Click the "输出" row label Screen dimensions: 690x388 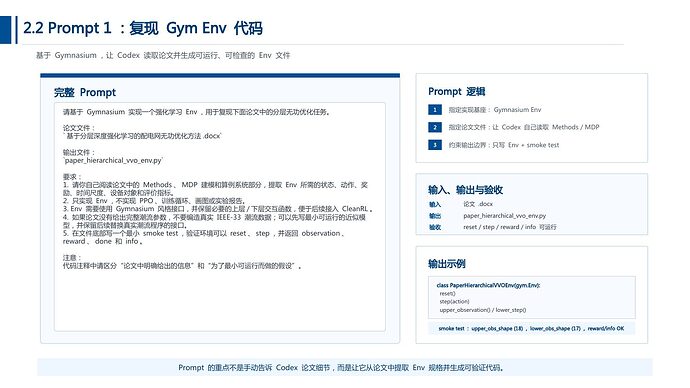(435, 216)
